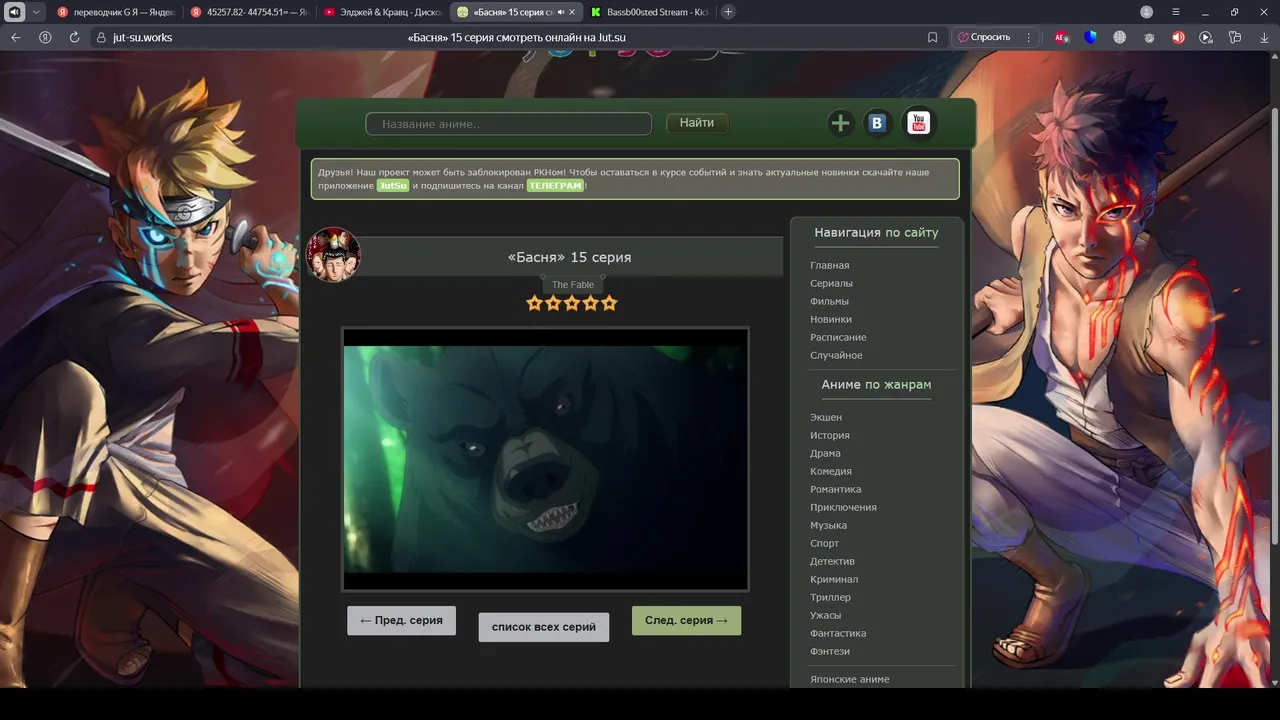Select the Комедия genre
Screen dimensions: 1280x720
pyautogui.click(x=831, y=471)
